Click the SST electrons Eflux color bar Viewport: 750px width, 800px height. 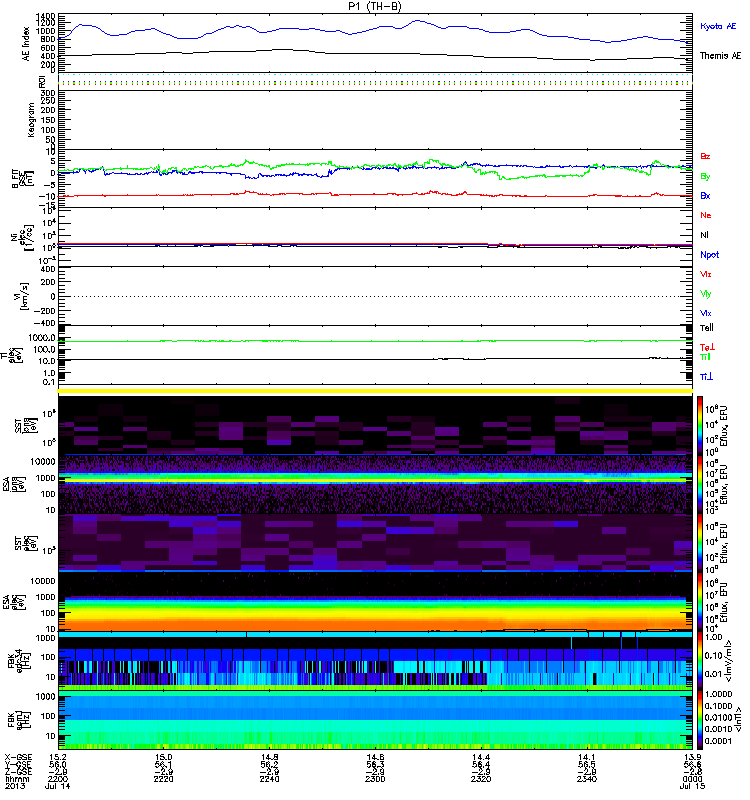click(700, 543)
